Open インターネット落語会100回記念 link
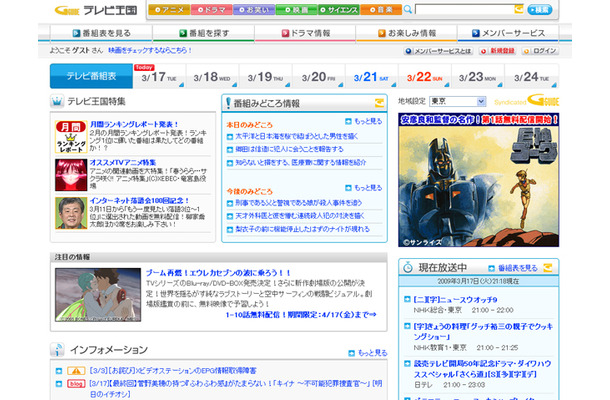Screen dimensions: 610x400 coord(139,200)
